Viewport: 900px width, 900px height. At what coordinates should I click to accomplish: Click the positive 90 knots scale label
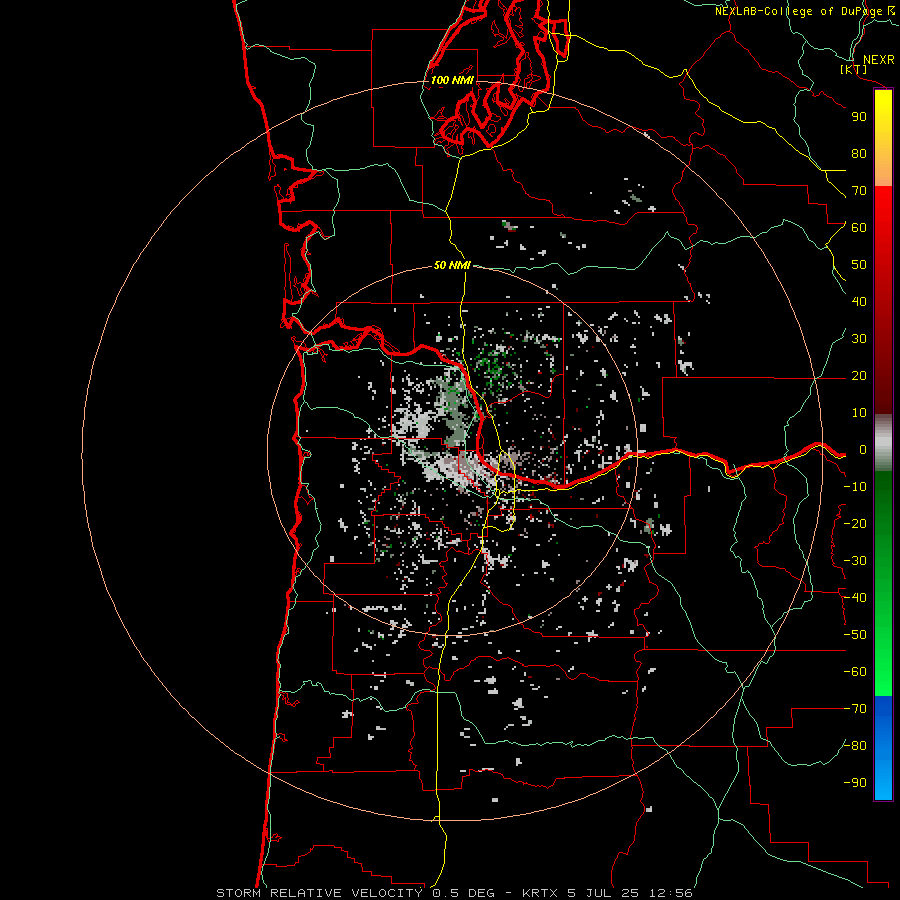(x=859, y=117)
